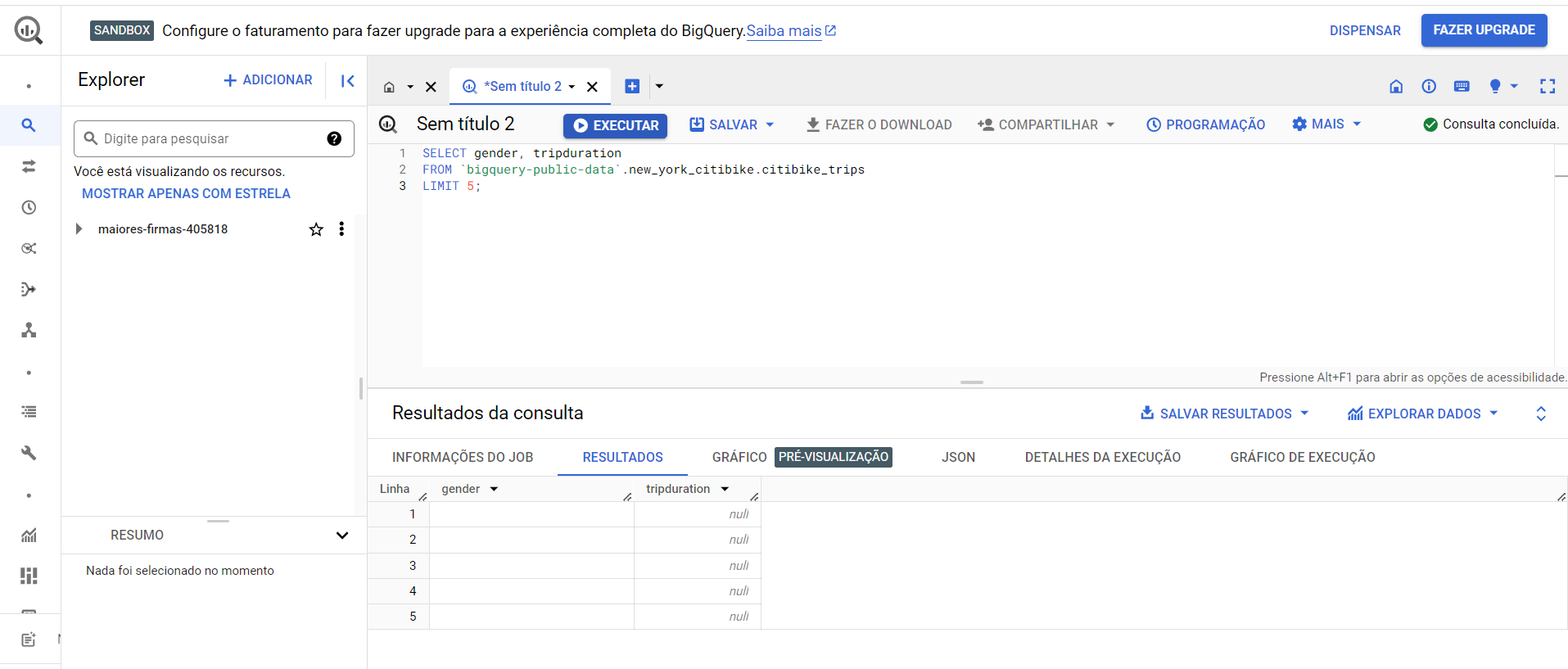This screenshot has width=1568, height=669.
Task: Open SALVAR RESULTADOS dropdown
Action: click(x=1304, y=414)
